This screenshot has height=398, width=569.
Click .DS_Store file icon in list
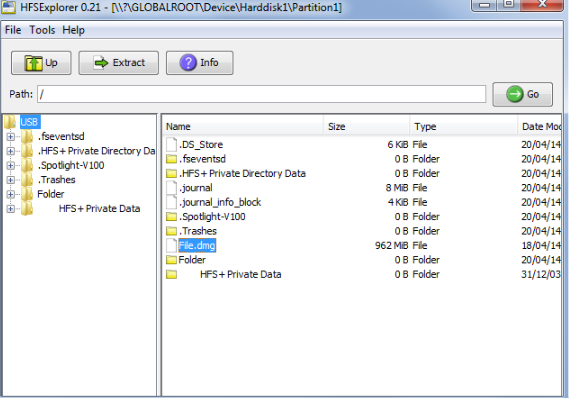(171, 144)
